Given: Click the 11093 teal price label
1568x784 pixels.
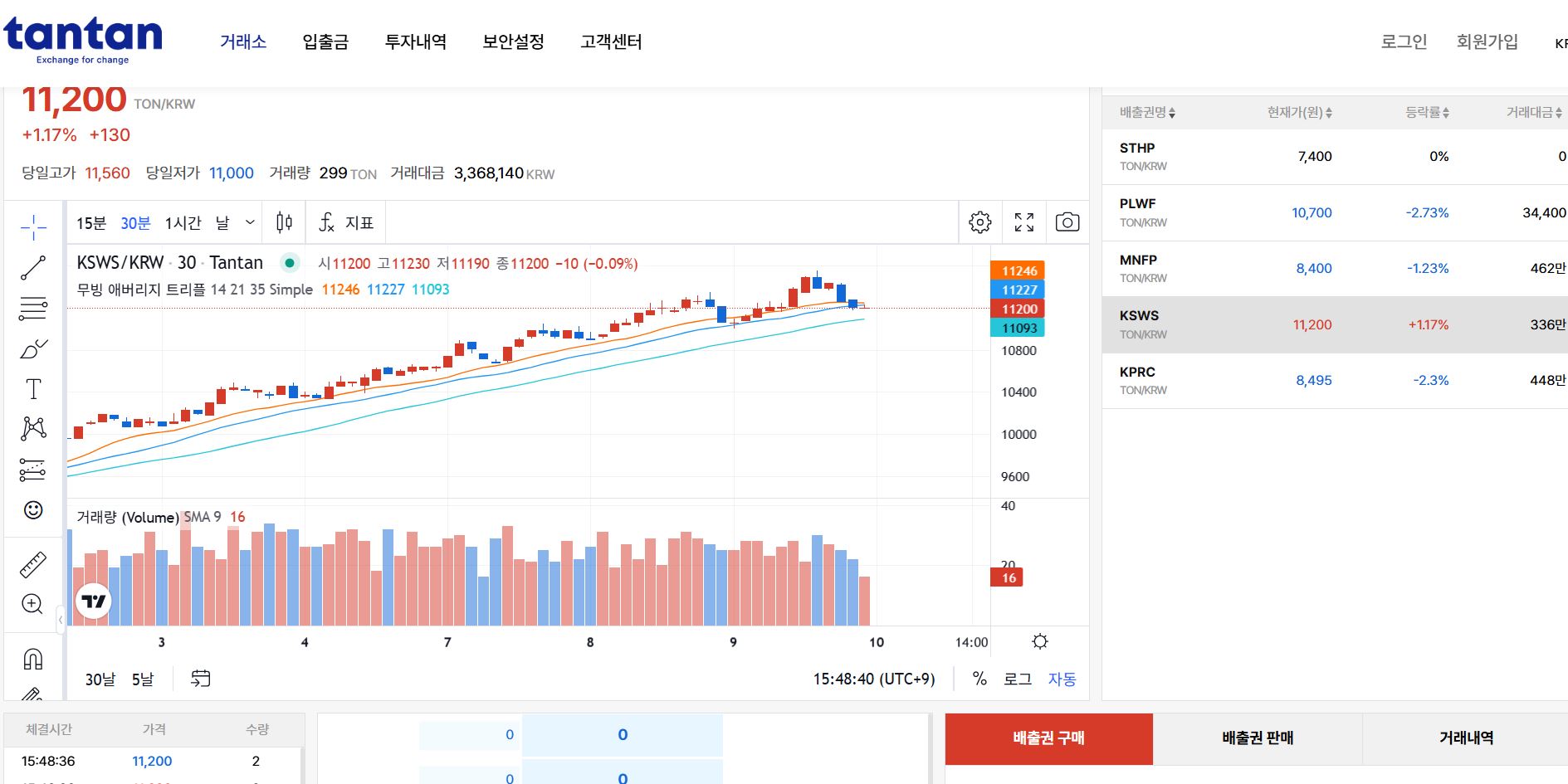Looking at the screenshot, I should (x=1018, y=328).
